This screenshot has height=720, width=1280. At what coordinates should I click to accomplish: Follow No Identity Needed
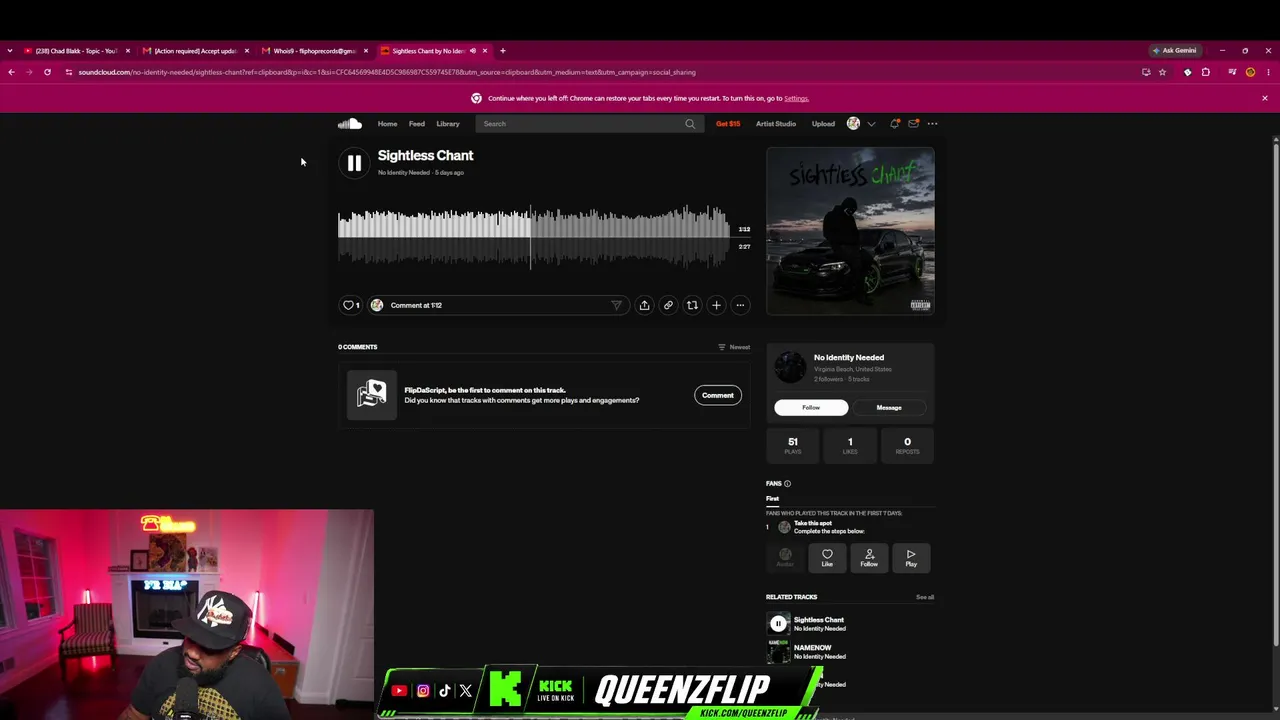pyautogui.click(x=811, y=408)
